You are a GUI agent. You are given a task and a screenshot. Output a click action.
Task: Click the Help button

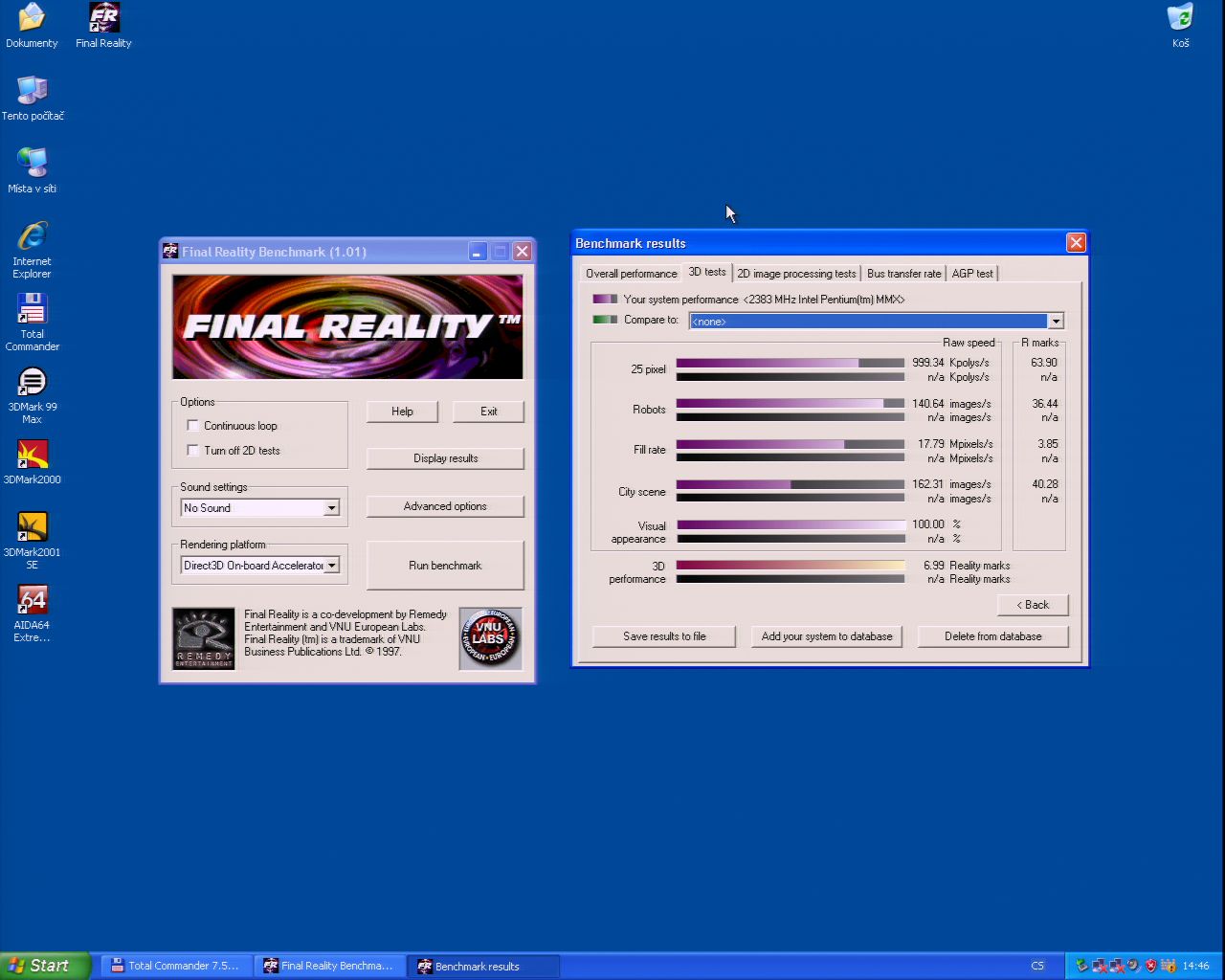tap(402, 412)
